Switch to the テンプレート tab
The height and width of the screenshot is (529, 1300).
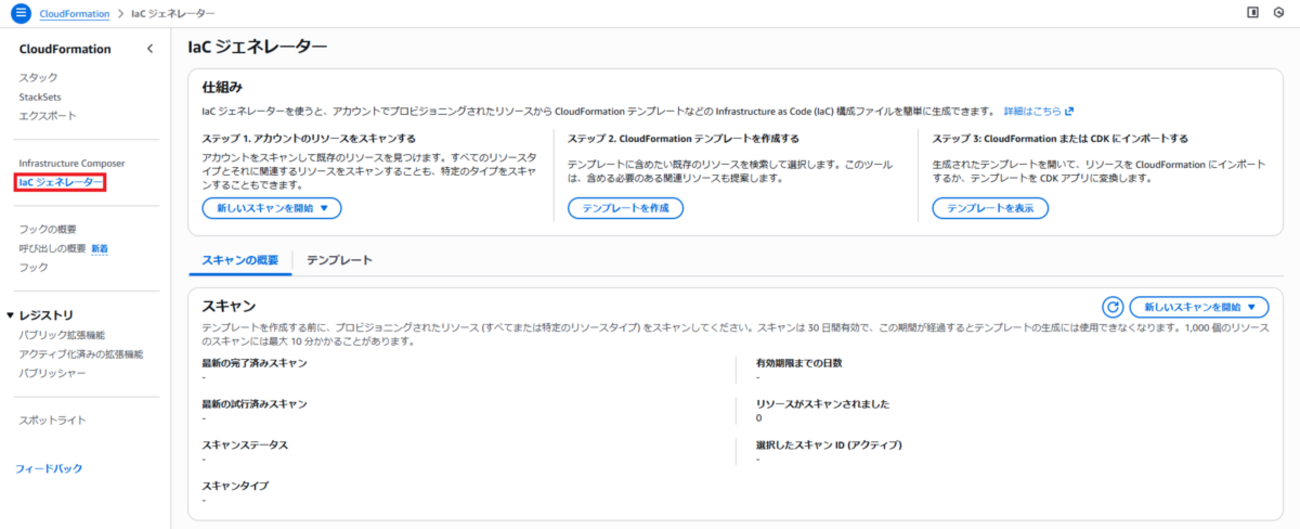[x=339, y=260]
